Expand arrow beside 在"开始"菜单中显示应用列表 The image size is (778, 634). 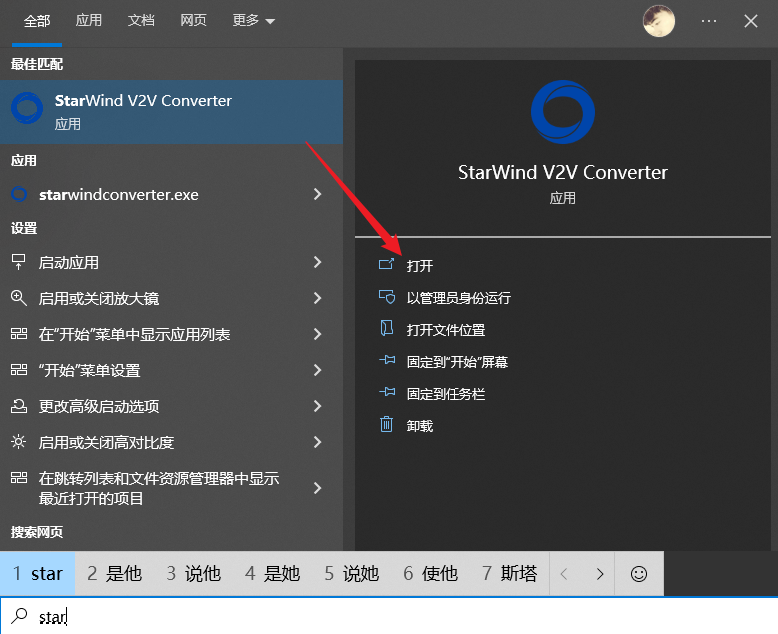tap(318, 334)
